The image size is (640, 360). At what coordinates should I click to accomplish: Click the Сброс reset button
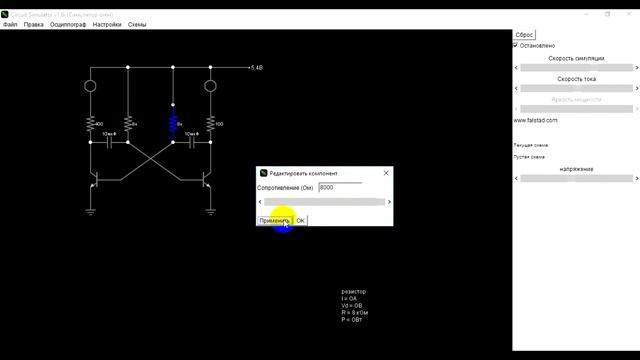tap(524, 35)
